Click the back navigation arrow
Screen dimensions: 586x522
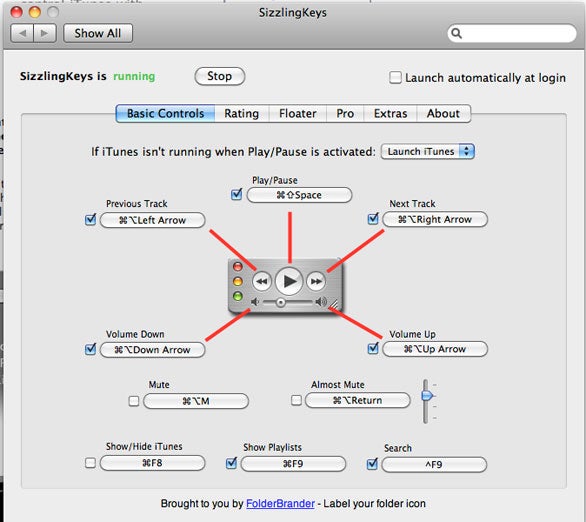22,33
